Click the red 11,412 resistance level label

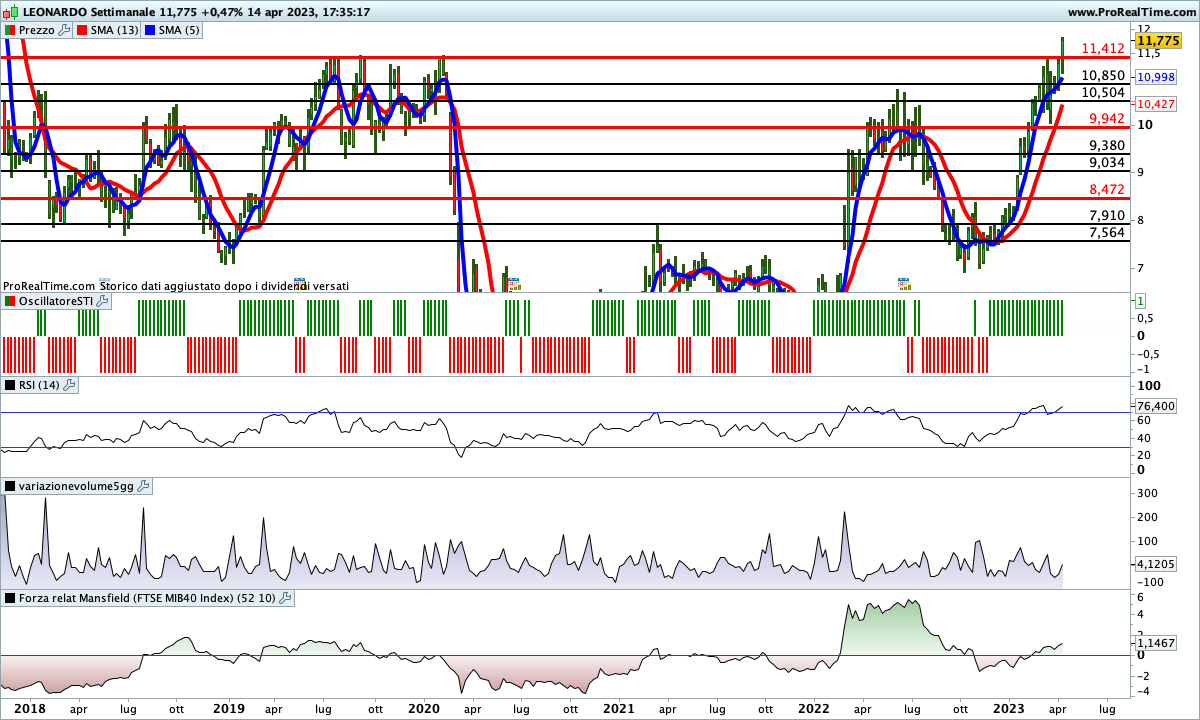1103,48
